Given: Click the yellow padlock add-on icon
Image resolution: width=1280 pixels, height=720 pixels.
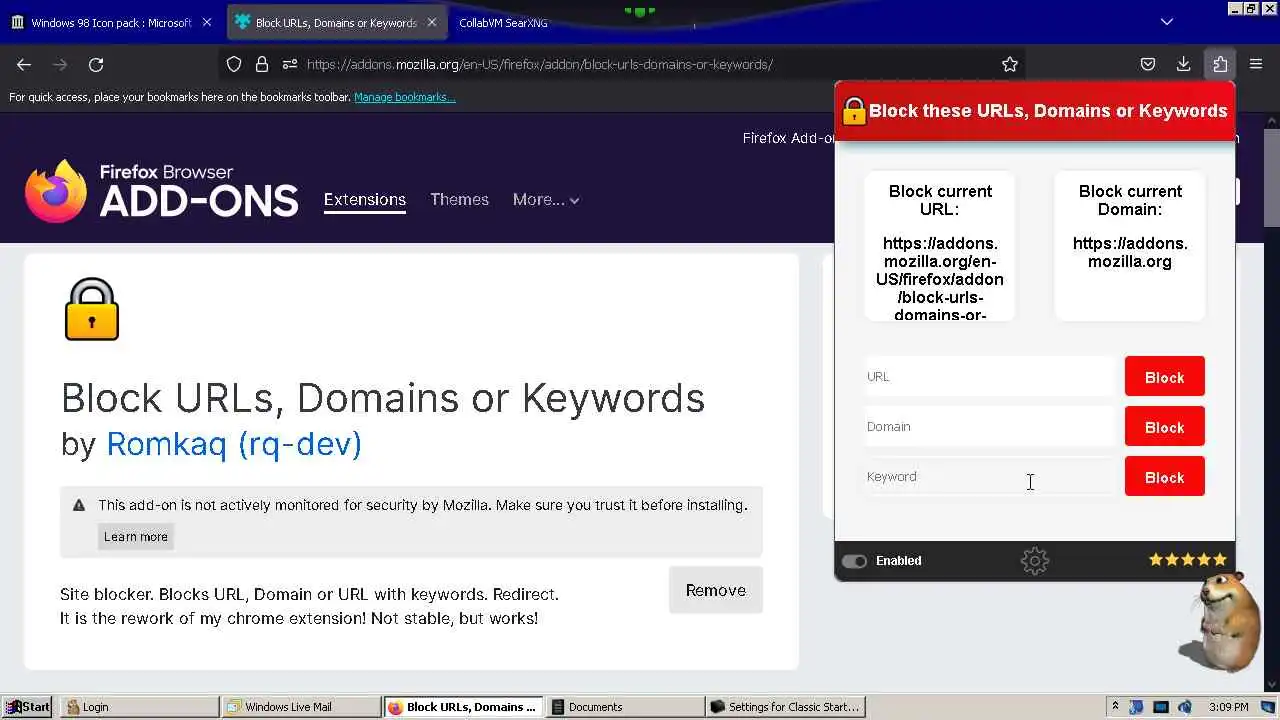Looking at the screenshot, I should click(x=92, y=309).
